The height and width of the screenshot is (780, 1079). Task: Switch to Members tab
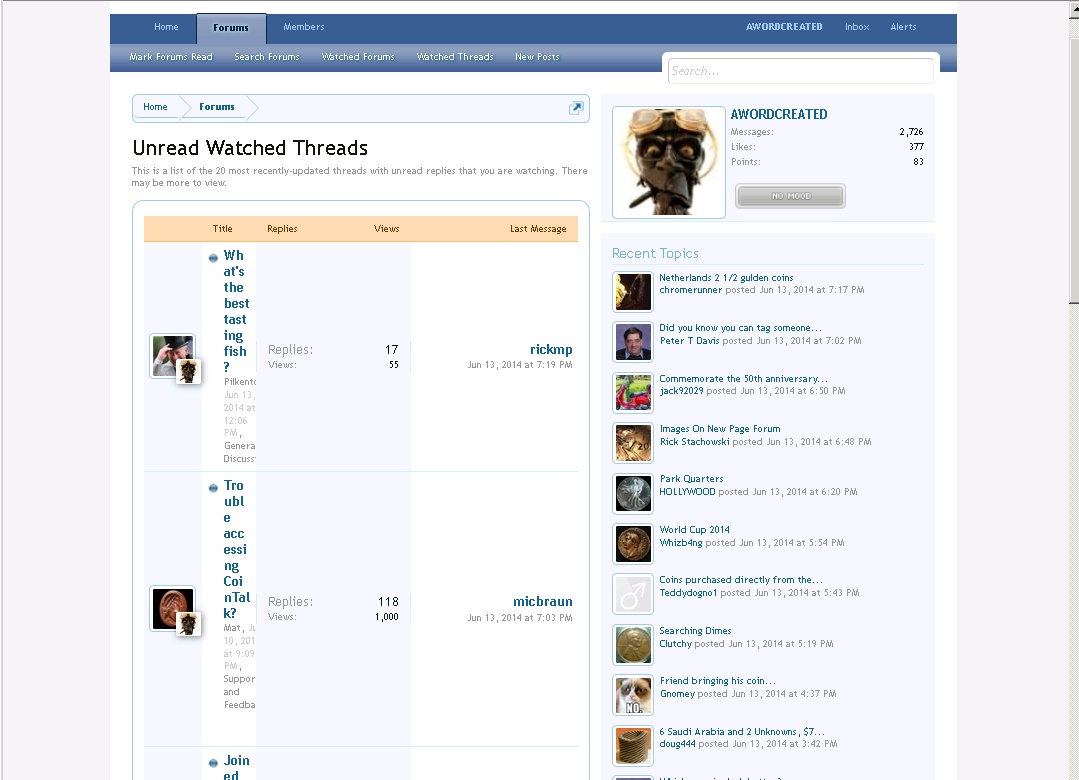coord(303,27)
